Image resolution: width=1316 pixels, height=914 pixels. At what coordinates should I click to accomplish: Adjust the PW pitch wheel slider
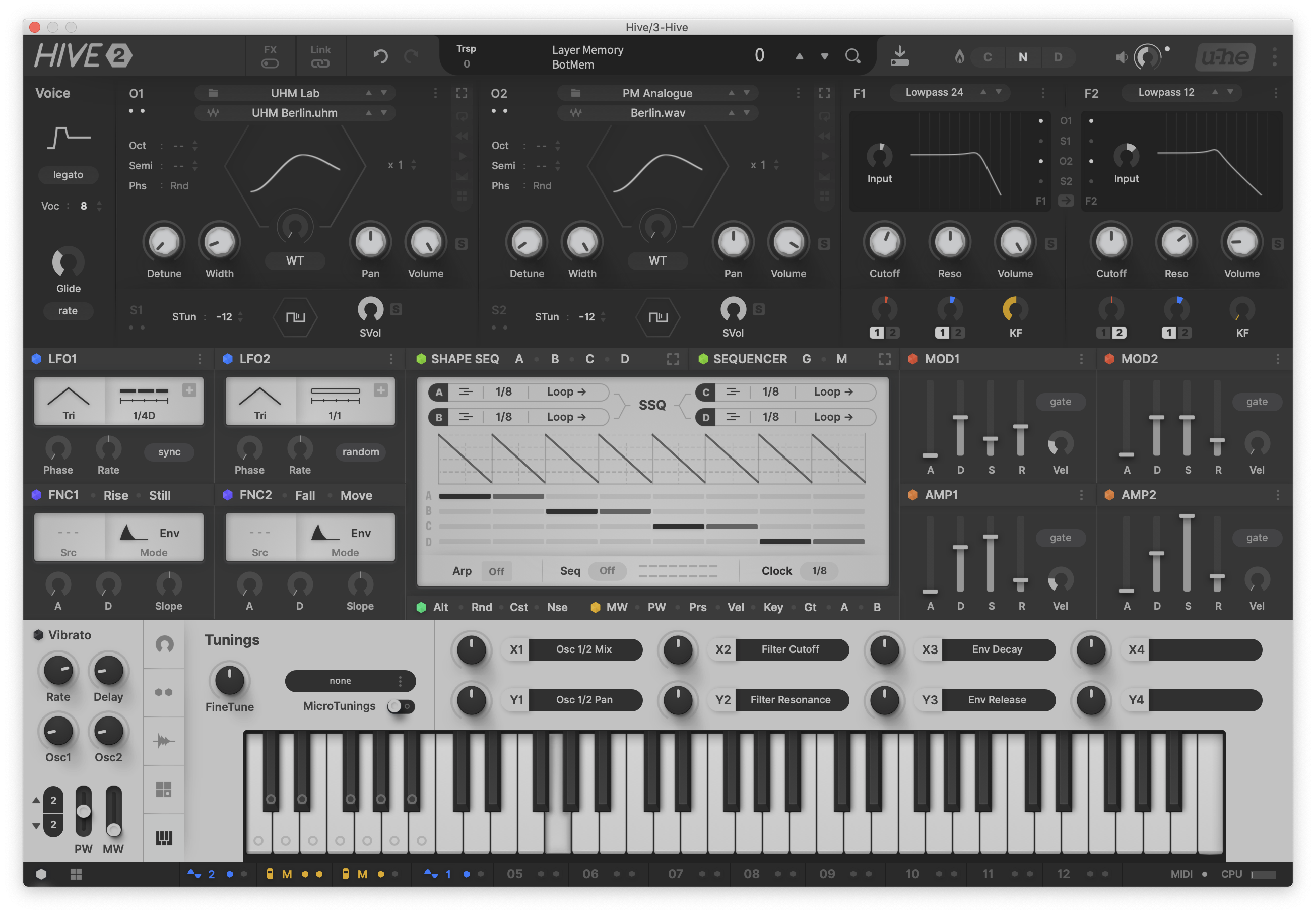click(84, 811)
